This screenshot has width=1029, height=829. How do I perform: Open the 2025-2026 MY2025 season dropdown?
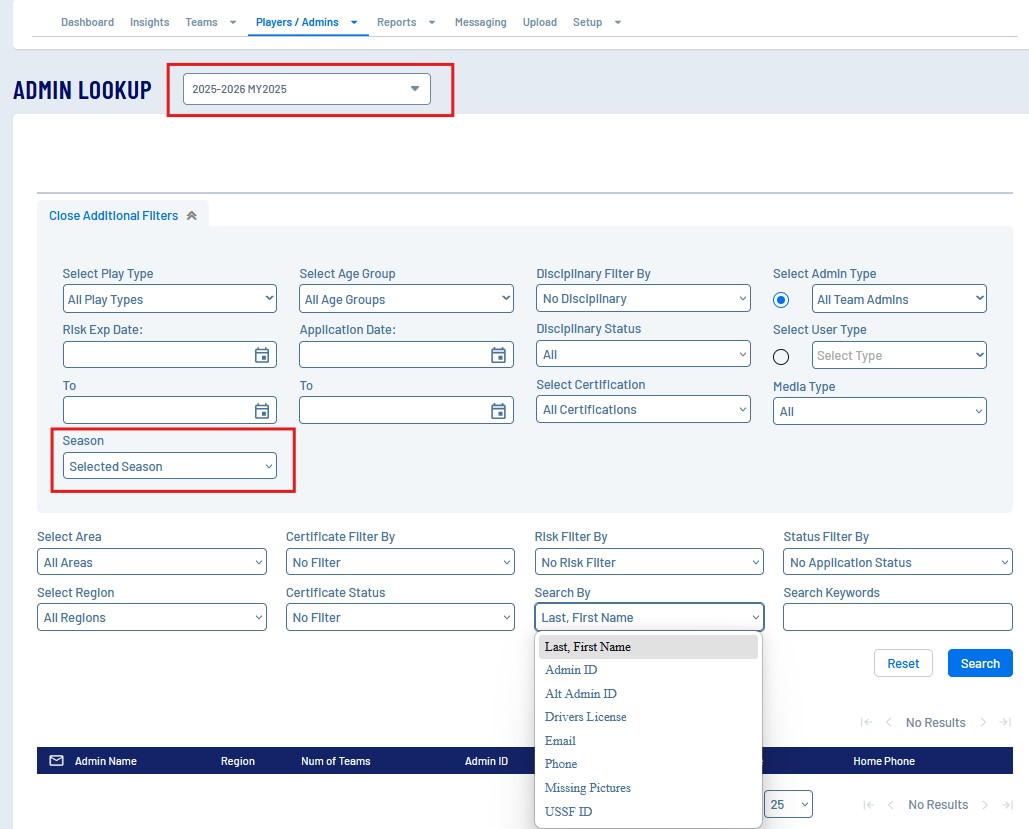(x=306, y=89)
